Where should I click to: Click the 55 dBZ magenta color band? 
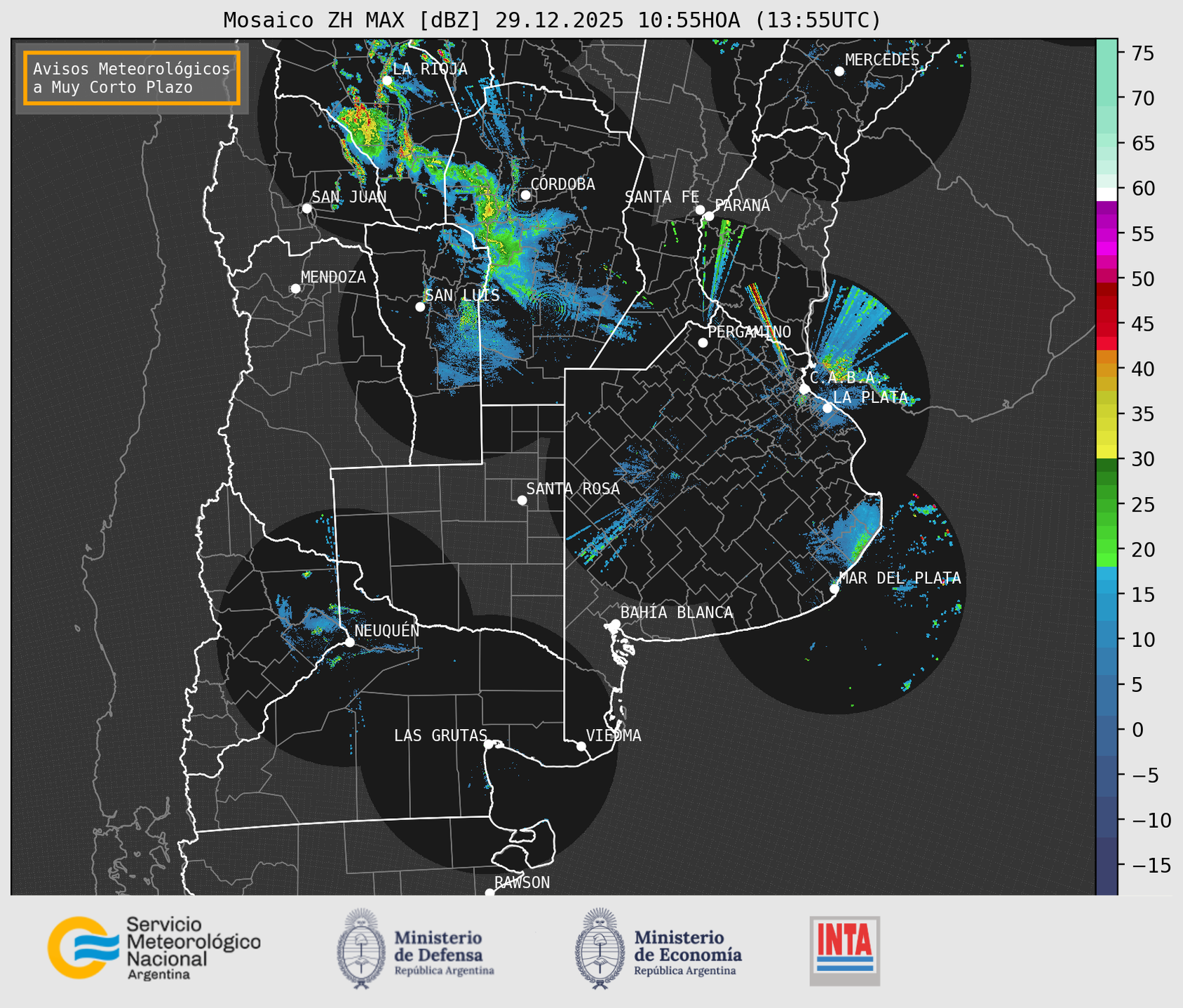[x=1107, y=234]
